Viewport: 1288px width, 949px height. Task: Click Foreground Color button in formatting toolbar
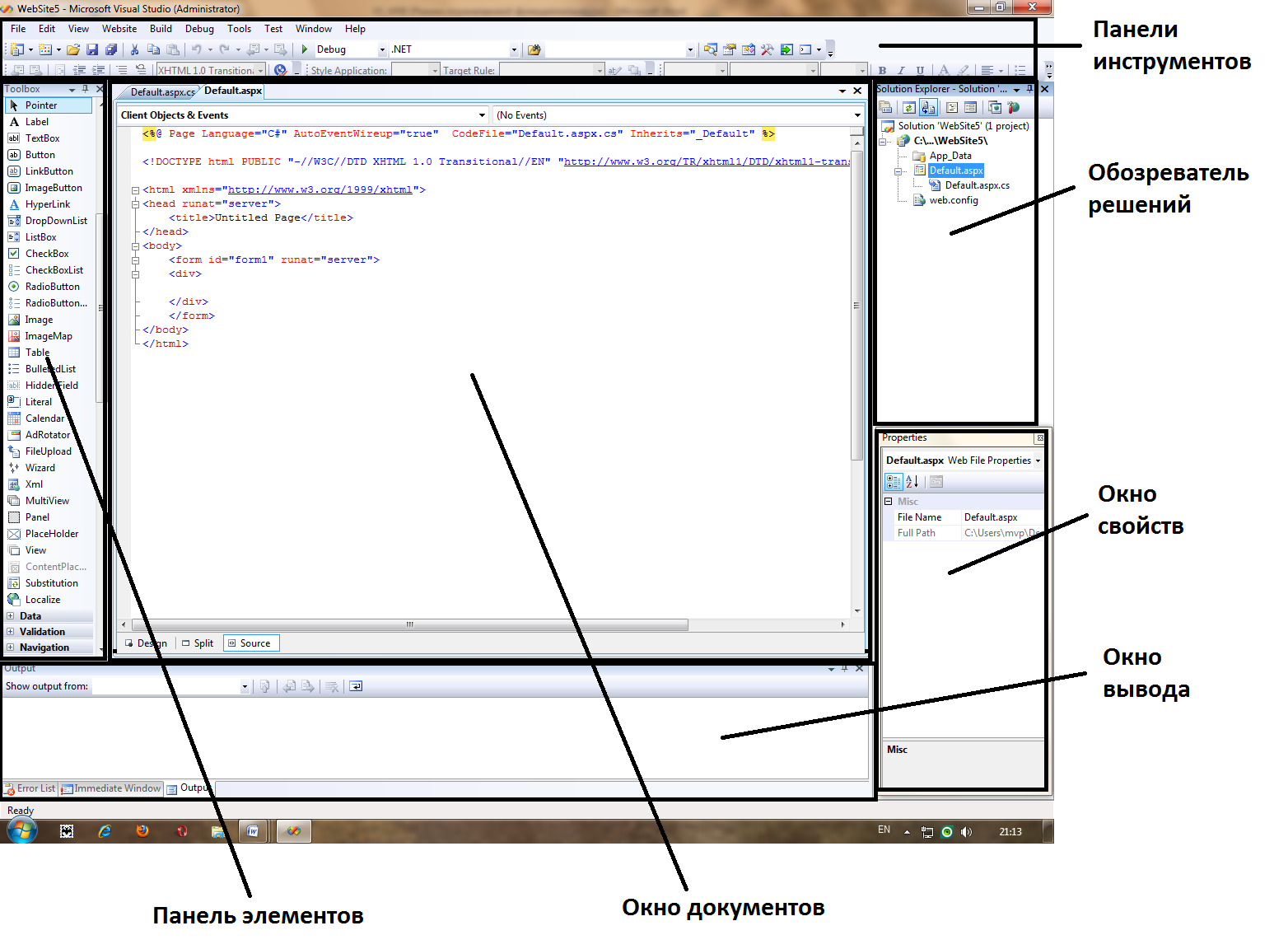pos(944,71)
